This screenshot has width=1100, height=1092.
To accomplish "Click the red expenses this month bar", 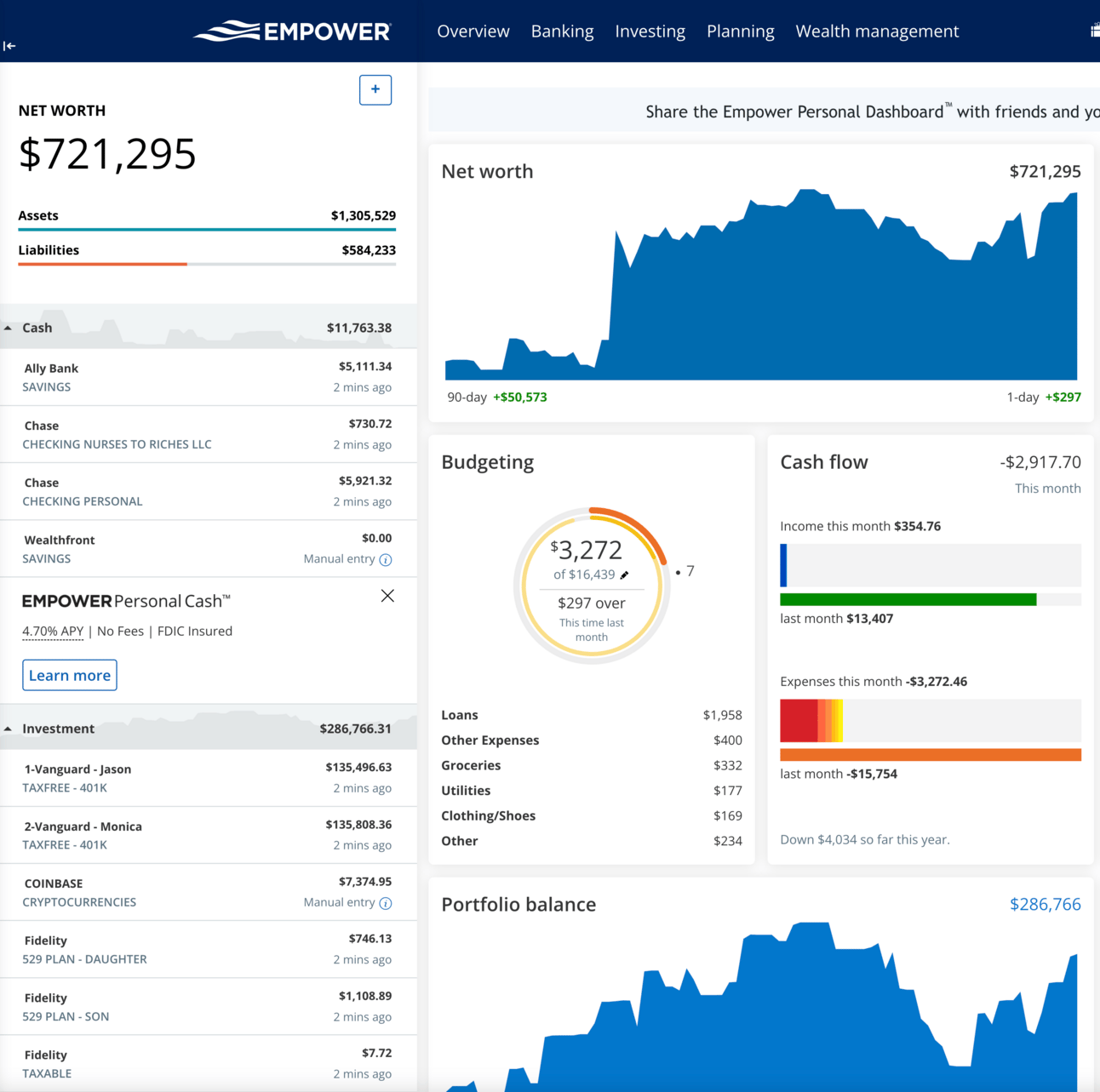I will click(799, 721).
